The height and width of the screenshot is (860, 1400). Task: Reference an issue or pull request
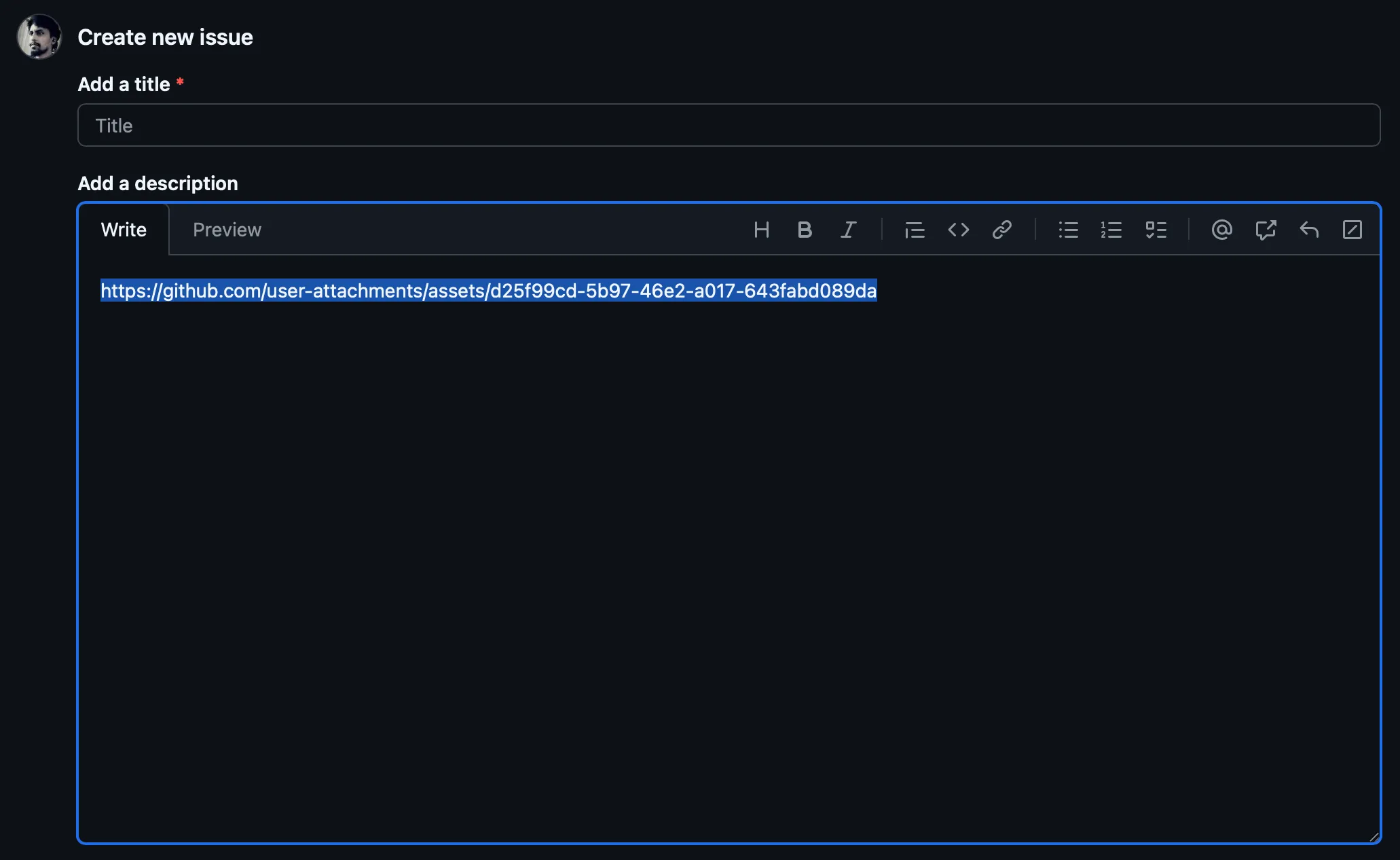[1266, 230]
